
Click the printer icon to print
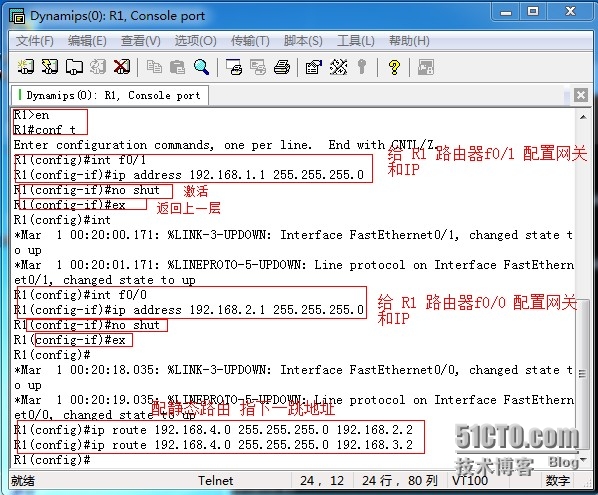click(x=282, y=67)
